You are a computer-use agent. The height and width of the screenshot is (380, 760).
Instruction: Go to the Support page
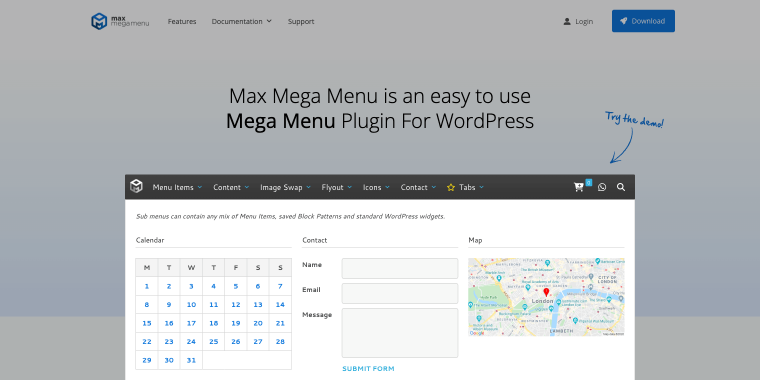pos(301,21)
